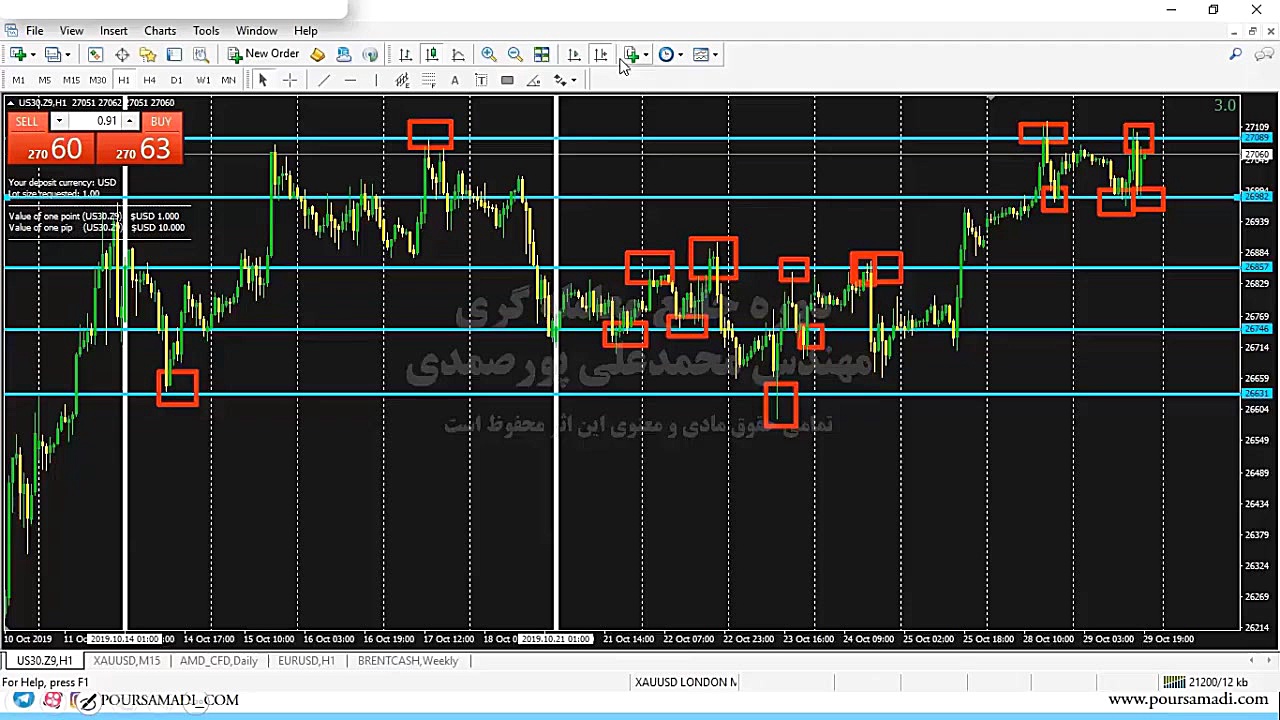Toggle chart shift from right border

click(x=600, y=54)
